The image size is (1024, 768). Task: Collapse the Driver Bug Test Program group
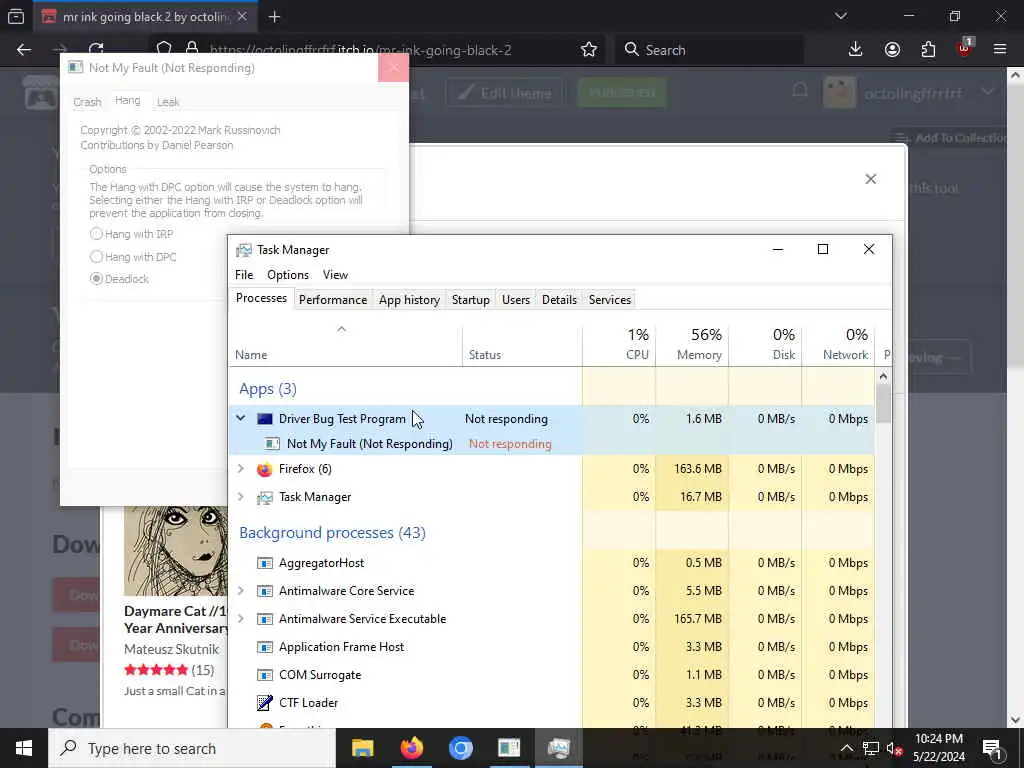tap(241, 418)
